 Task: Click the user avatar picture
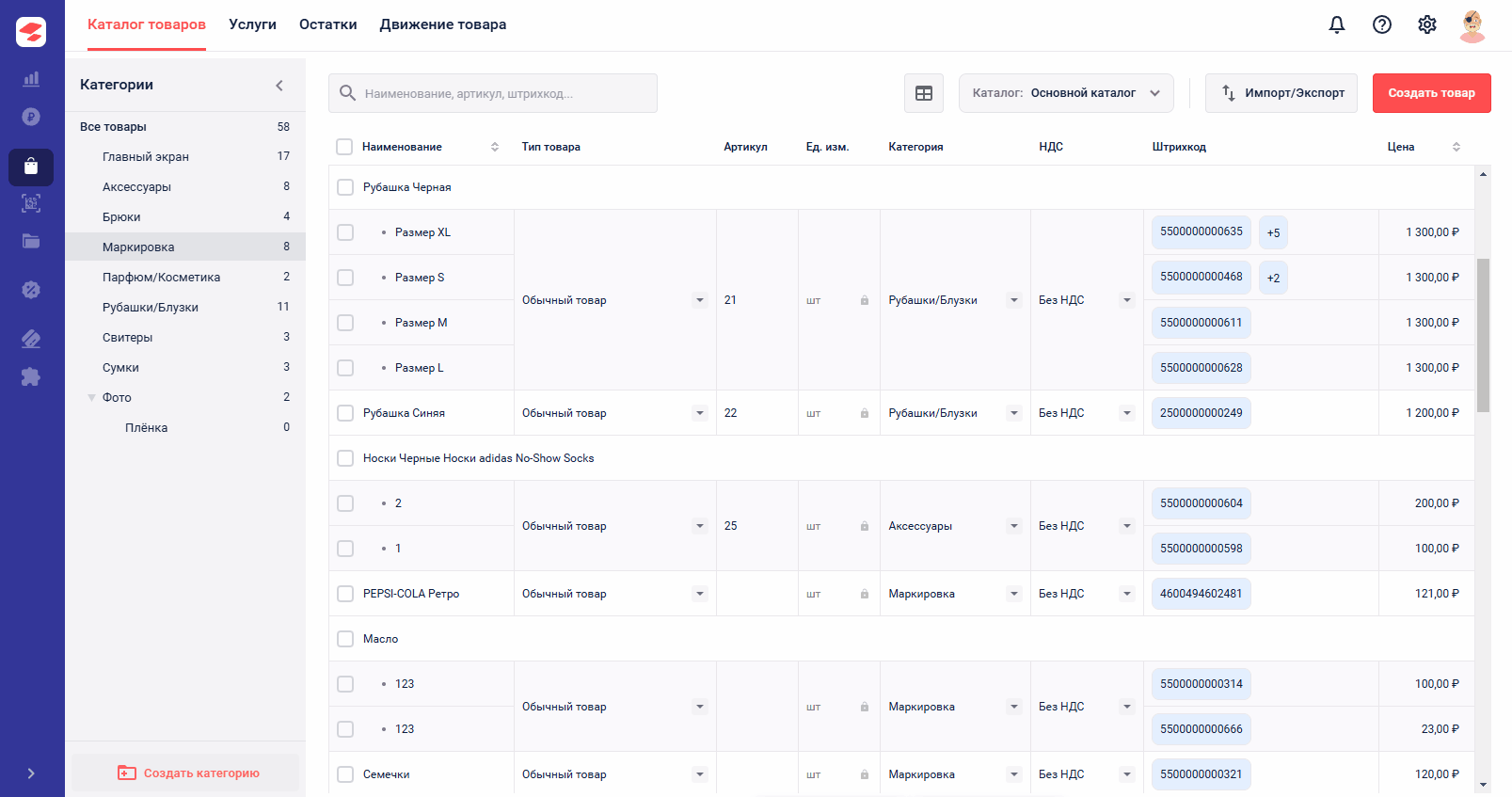1472,25
